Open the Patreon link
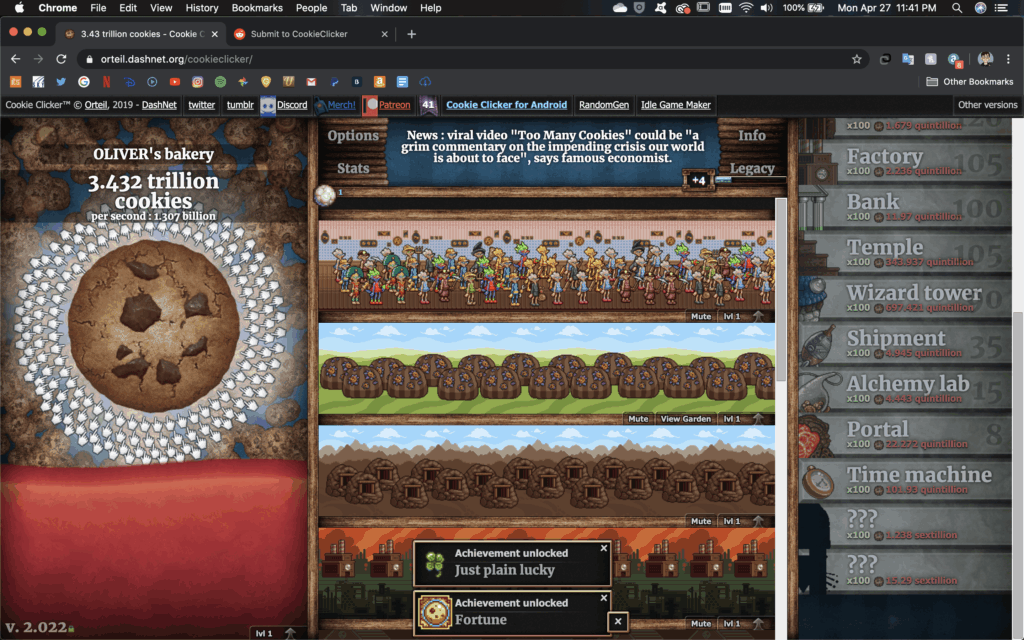Screen dimensions: 1024x640 394,104
